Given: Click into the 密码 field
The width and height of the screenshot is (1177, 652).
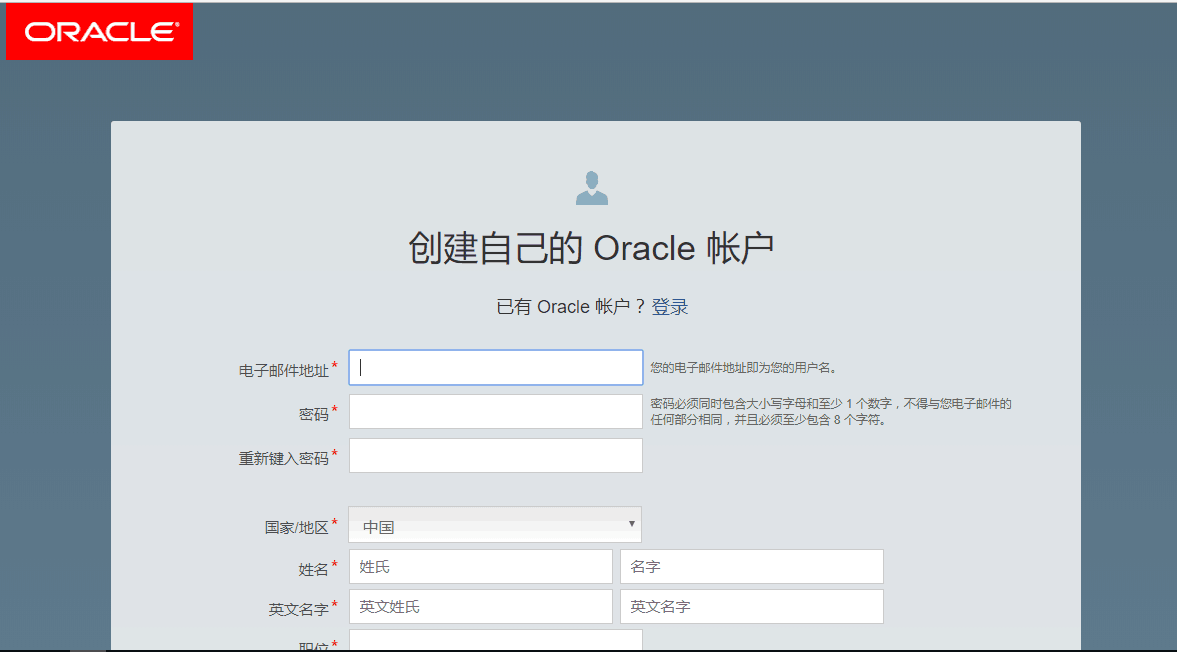Looking at the screenshot, I should pos(495,412).
